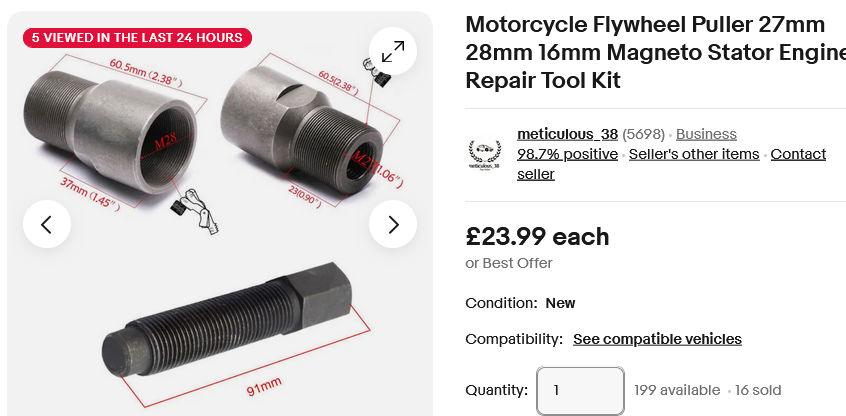Click the 5 viewed in last 24 hours badge
Screen dimensions: 846x416
coord(137,38)
